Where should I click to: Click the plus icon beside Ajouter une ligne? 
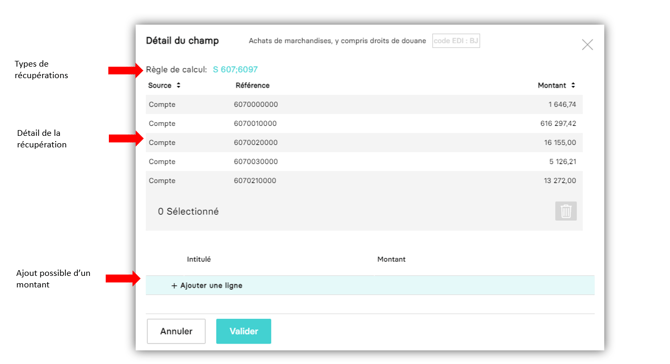[x=174, y=285]
